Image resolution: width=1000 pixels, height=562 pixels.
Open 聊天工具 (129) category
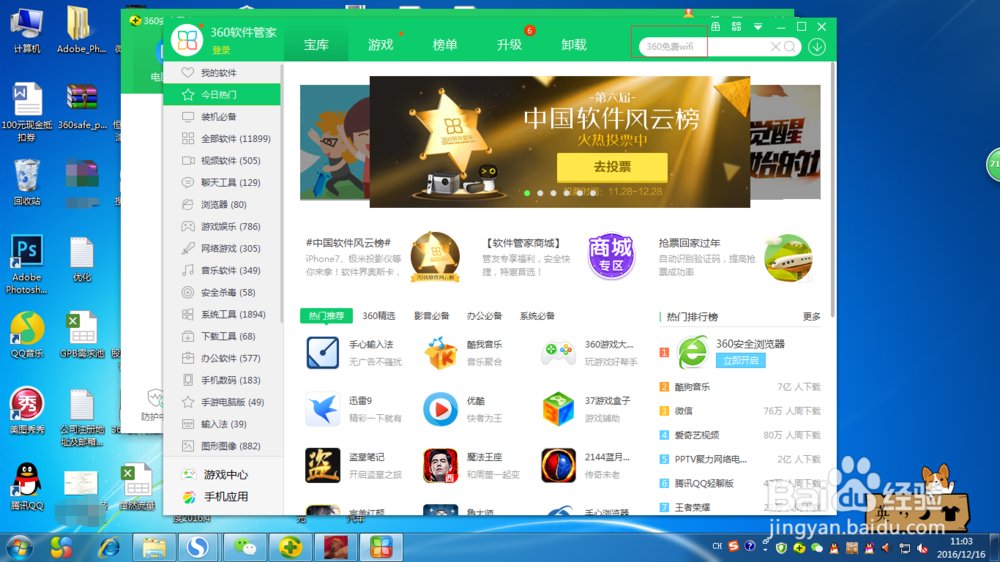(222, 182)
